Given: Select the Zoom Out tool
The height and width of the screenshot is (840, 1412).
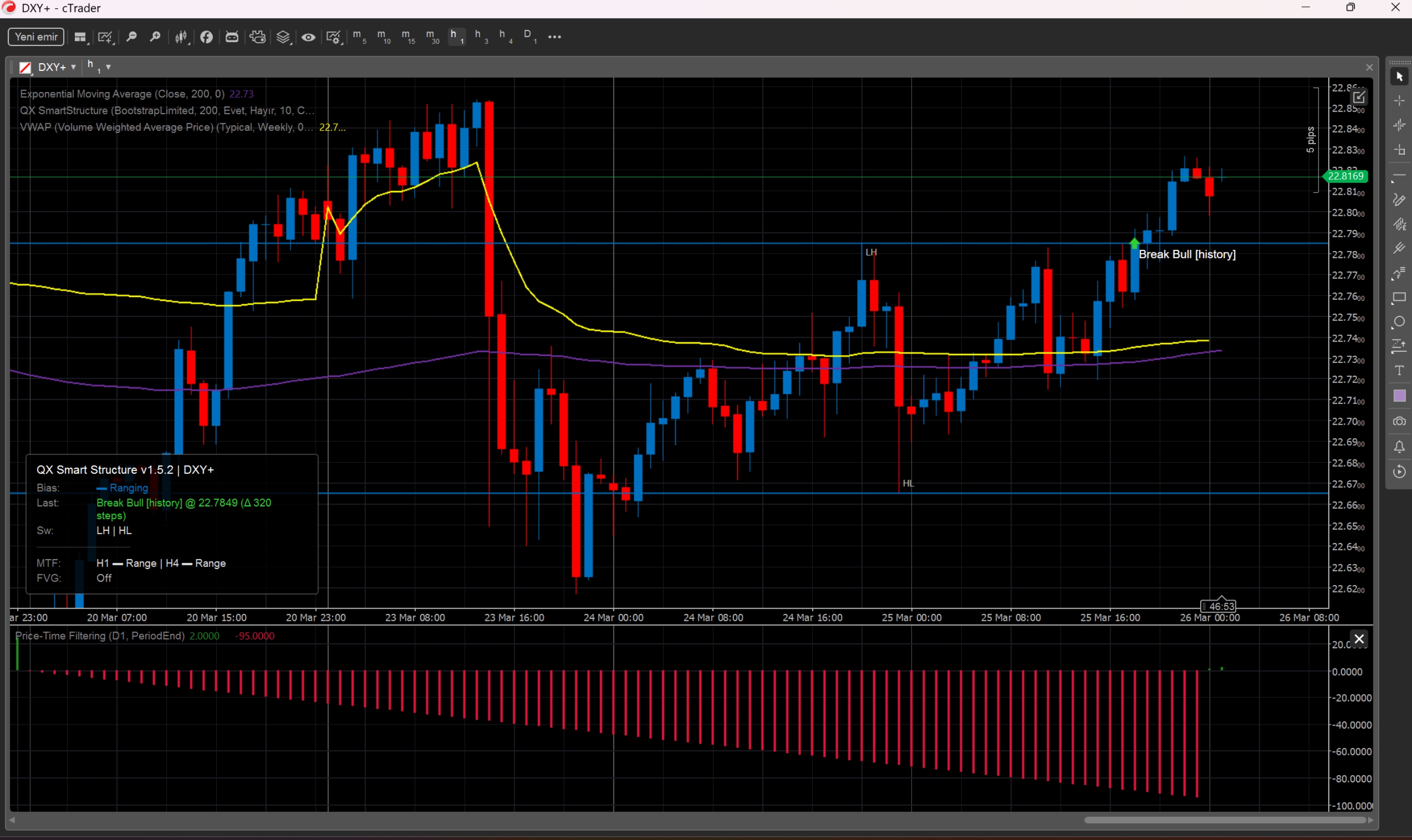Looking at the screenshot, I should tap(132, 37).
